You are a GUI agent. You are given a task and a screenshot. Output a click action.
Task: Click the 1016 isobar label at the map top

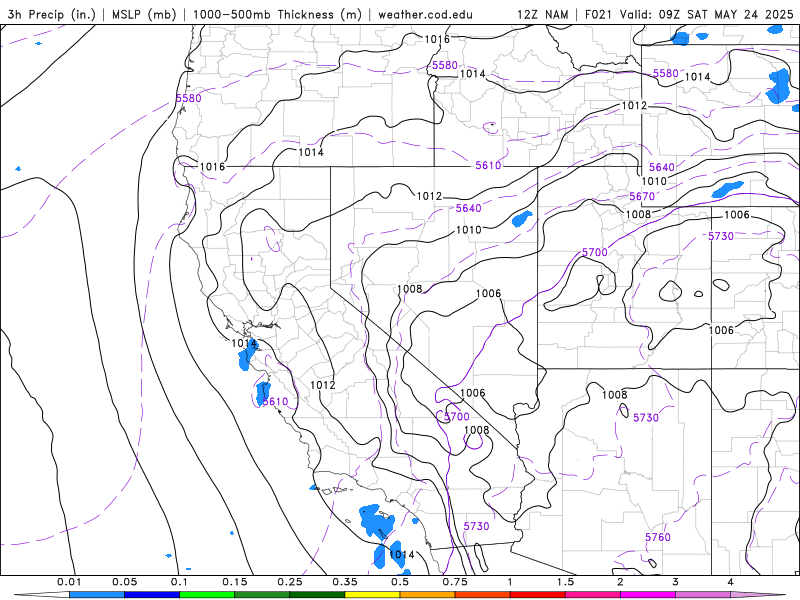tap(437, 39)
